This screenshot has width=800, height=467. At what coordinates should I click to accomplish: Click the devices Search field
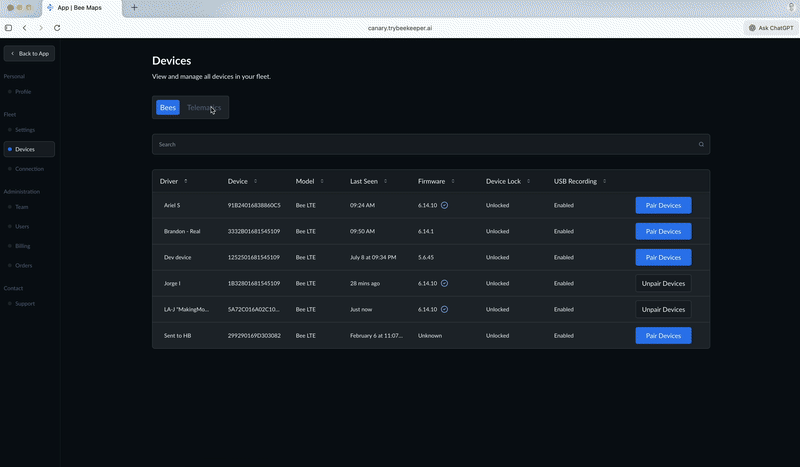pos(420,144)
